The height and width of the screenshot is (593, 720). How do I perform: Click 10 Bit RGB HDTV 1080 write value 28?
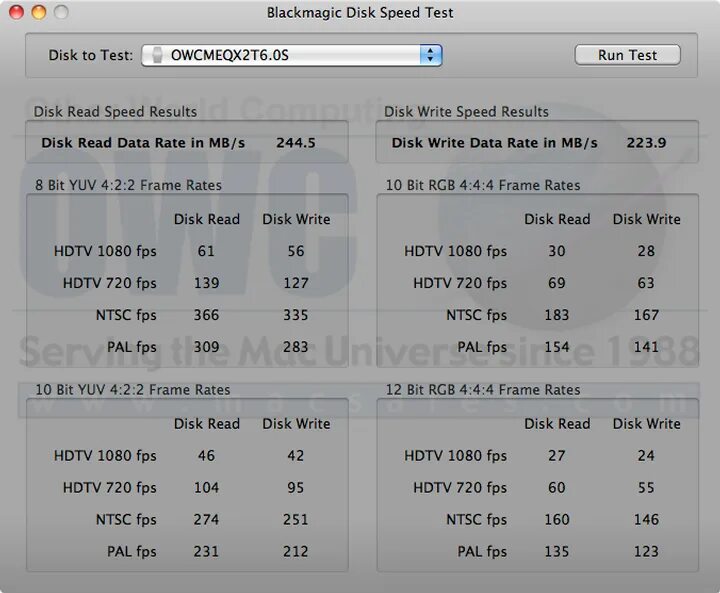pos(646,251)
